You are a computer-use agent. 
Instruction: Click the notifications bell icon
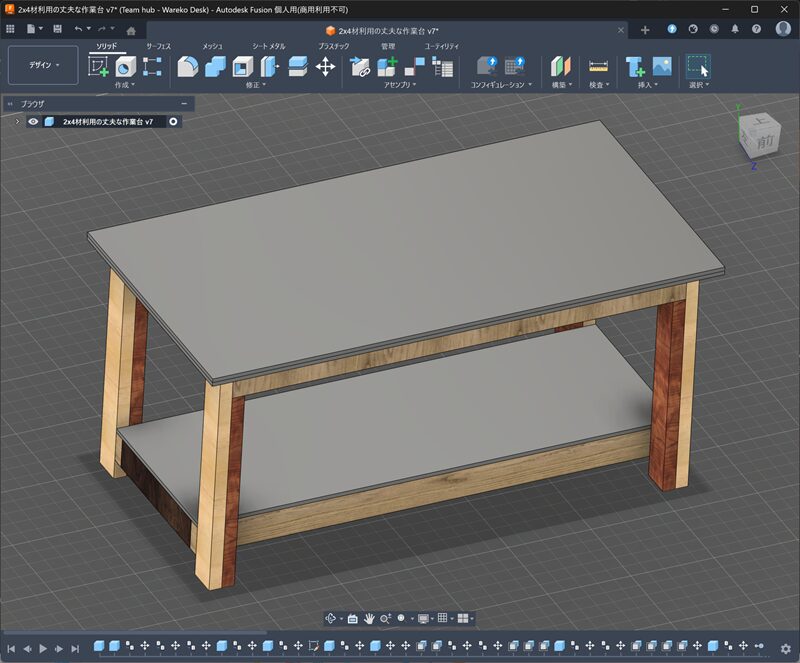coord(735,30)
